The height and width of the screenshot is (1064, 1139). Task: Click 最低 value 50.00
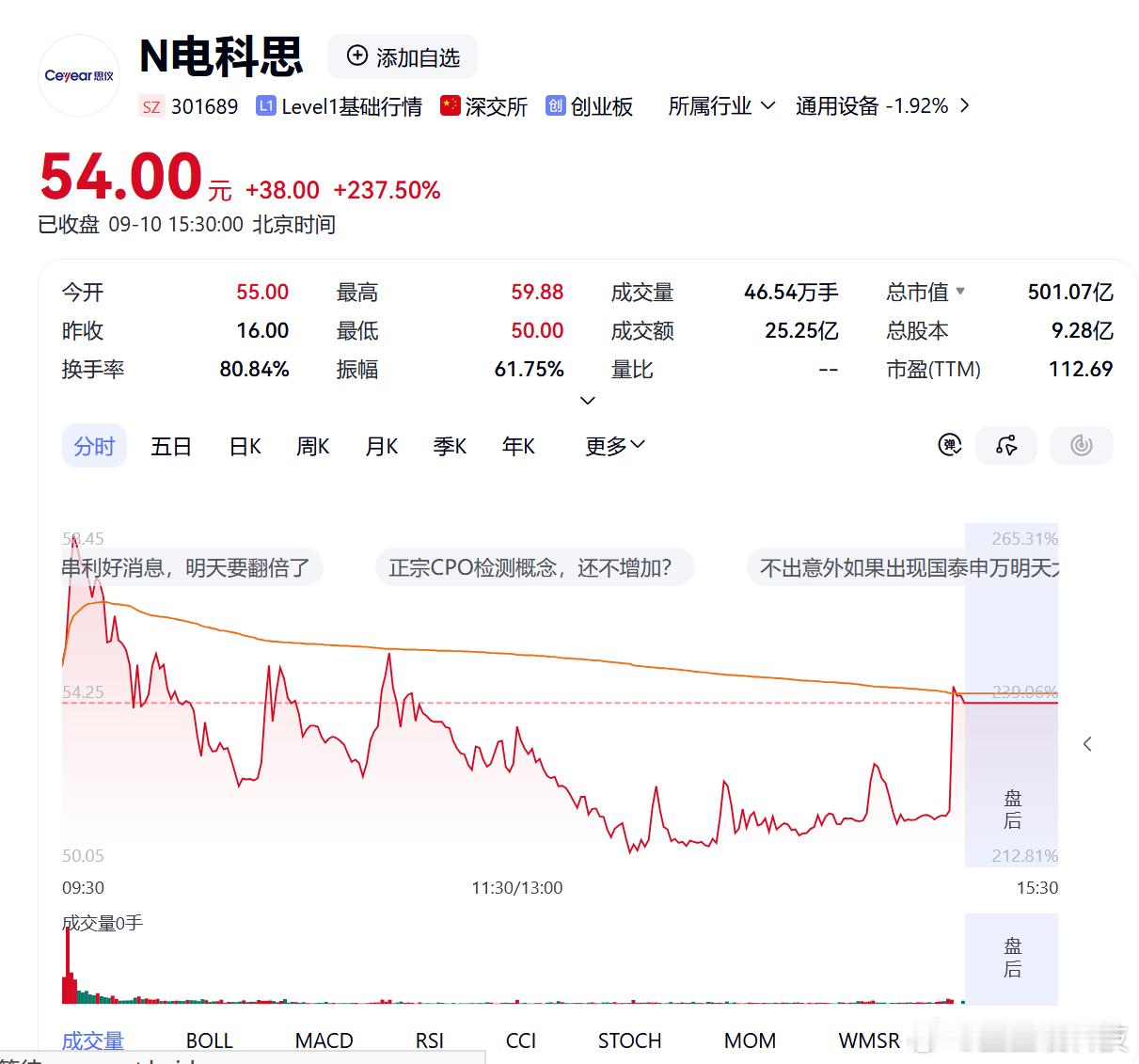click(x=537, y=330)
